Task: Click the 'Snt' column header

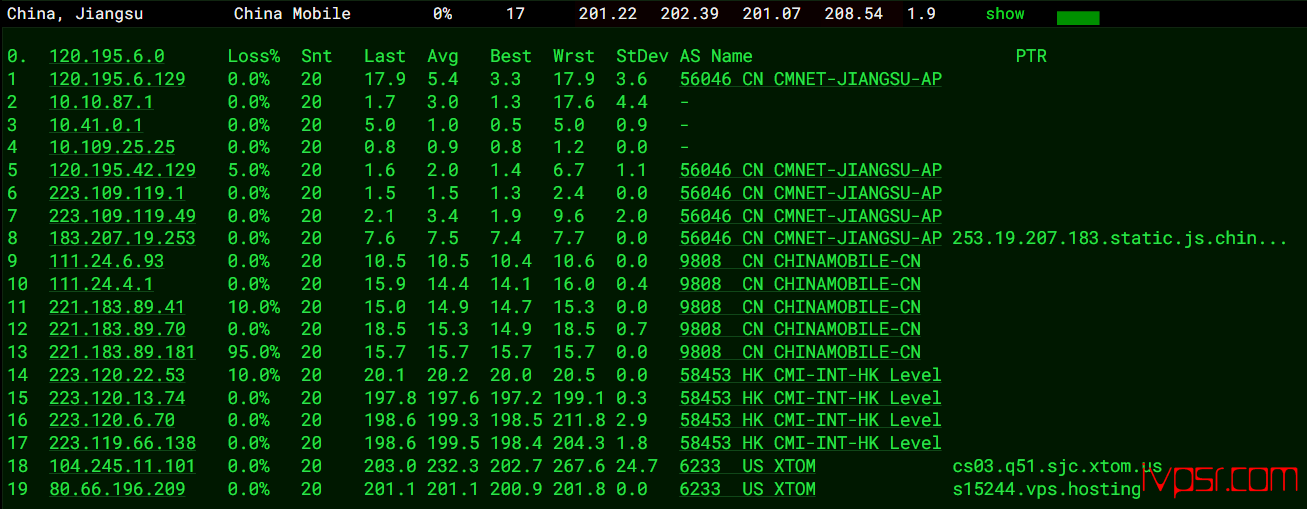Action: tap(317, 56)
